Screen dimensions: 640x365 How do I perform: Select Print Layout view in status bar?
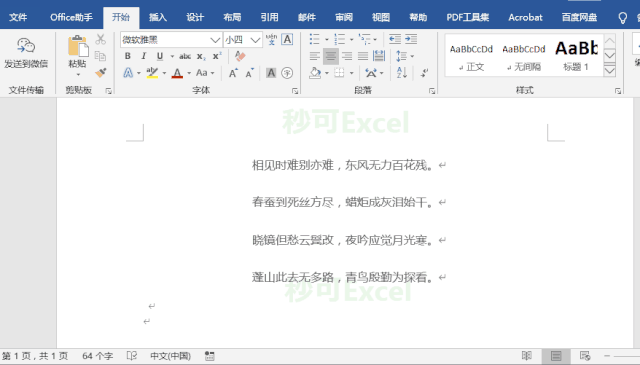556,356
